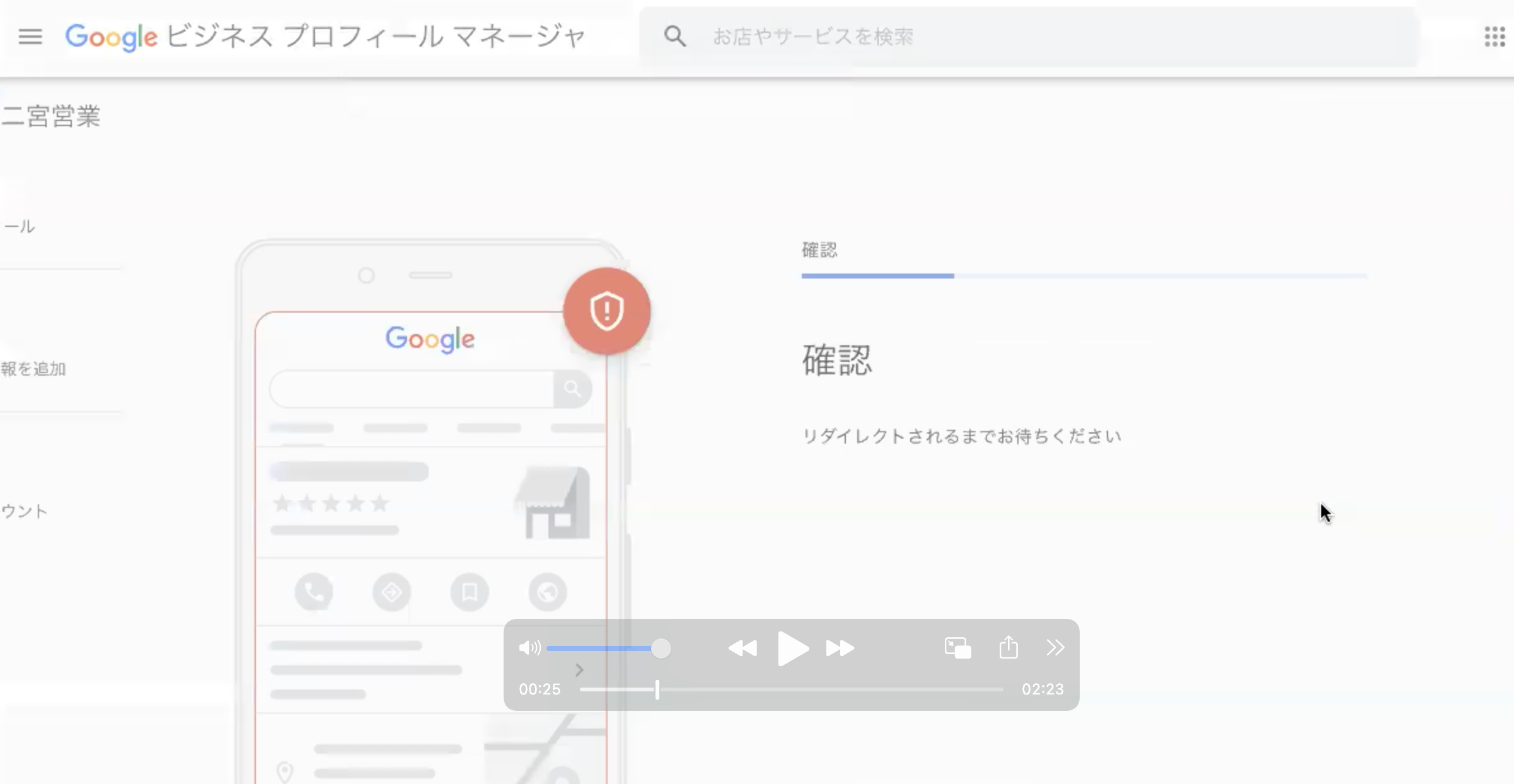1514x784 pixels.
Task: Click the phone call icon in mockup
Action: click(314, 592)
